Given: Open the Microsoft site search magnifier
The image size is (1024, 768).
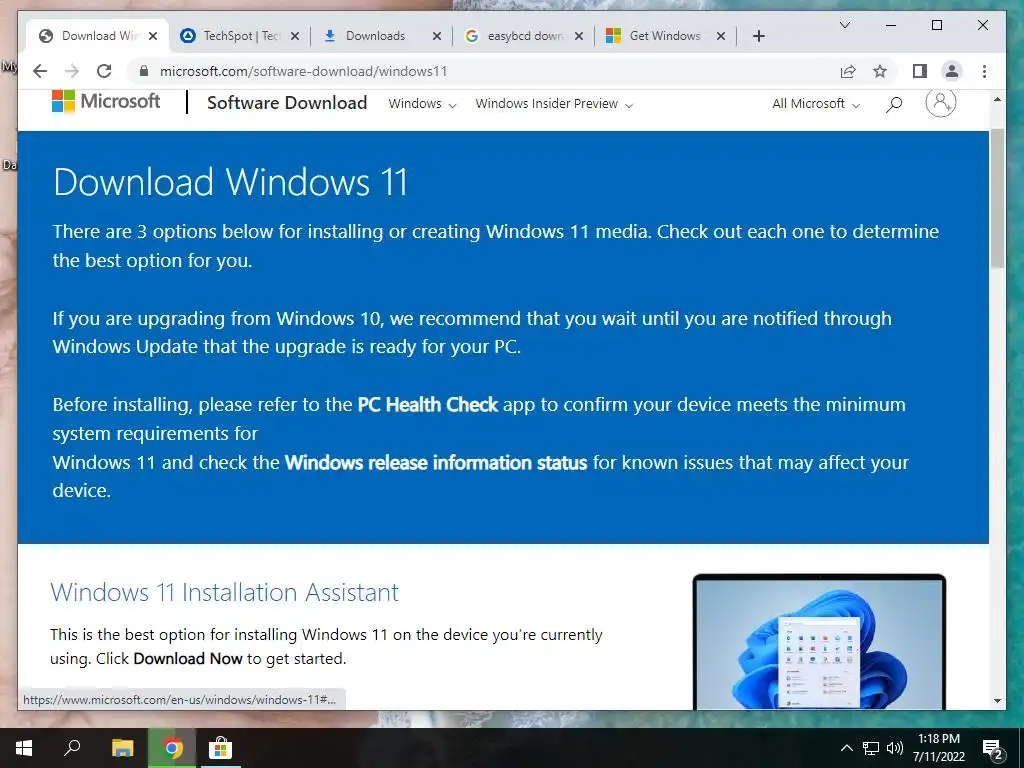Looking at the screenshot, I should point(894,104).
